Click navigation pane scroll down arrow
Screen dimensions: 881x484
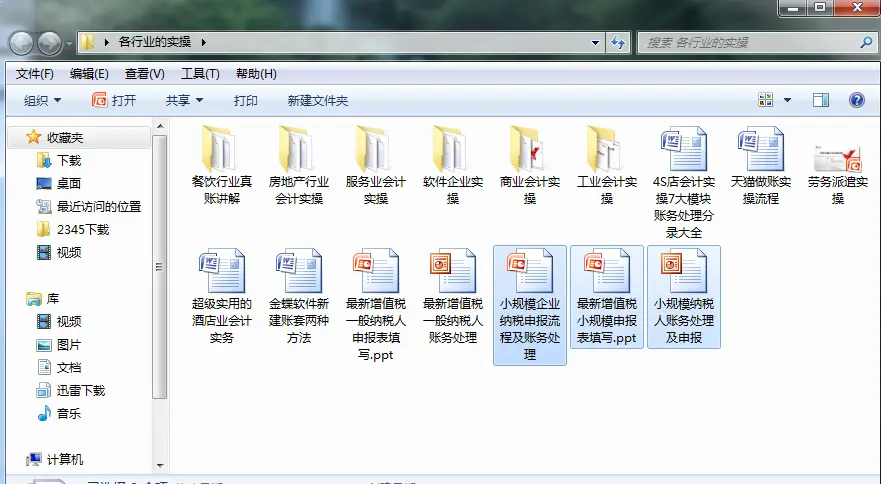pyautogui.click(x=160, y=466)
